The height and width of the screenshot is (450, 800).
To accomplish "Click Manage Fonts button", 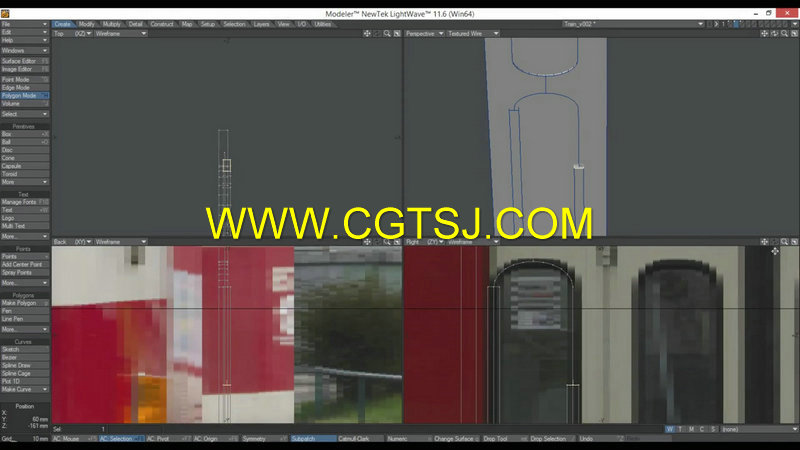I will tap(24, 202).
